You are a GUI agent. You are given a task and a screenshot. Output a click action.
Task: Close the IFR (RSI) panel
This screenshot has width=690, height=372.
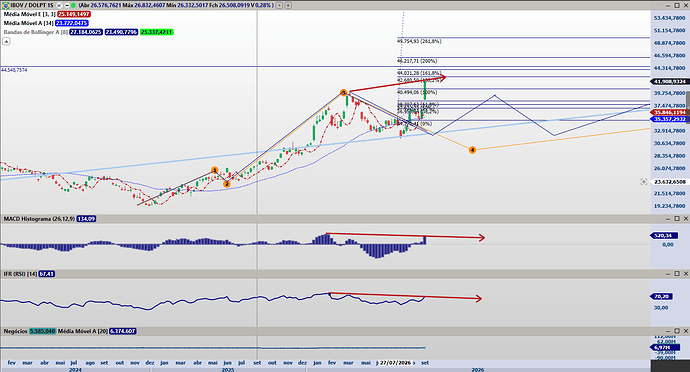(x=686, y=273)
